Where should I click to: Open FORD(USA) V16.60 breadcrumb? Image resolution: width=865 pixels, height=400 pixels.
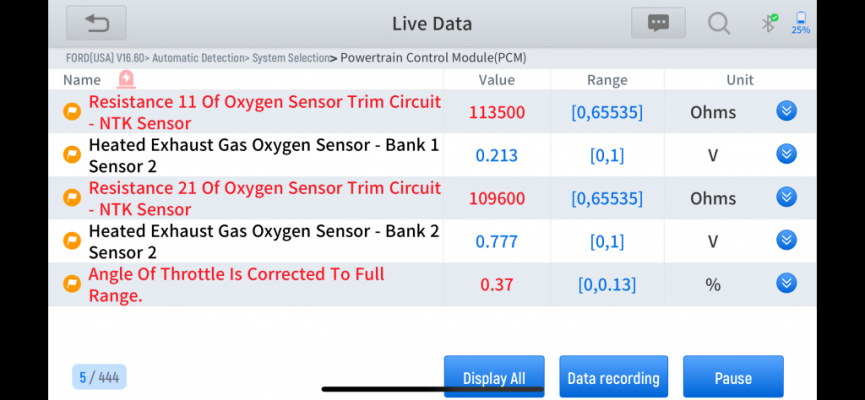point(105,58)
